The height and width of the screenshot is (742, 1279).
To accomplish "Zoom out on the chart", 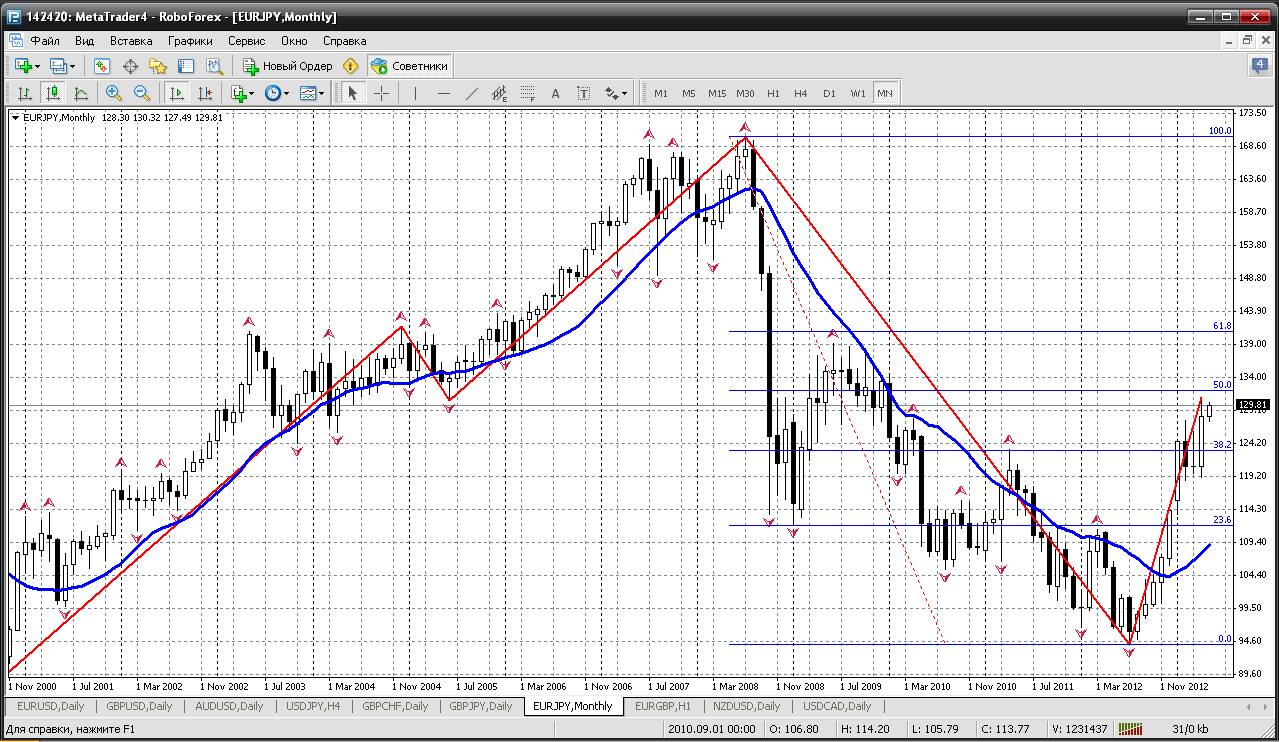I will click(x=142, y=93).
